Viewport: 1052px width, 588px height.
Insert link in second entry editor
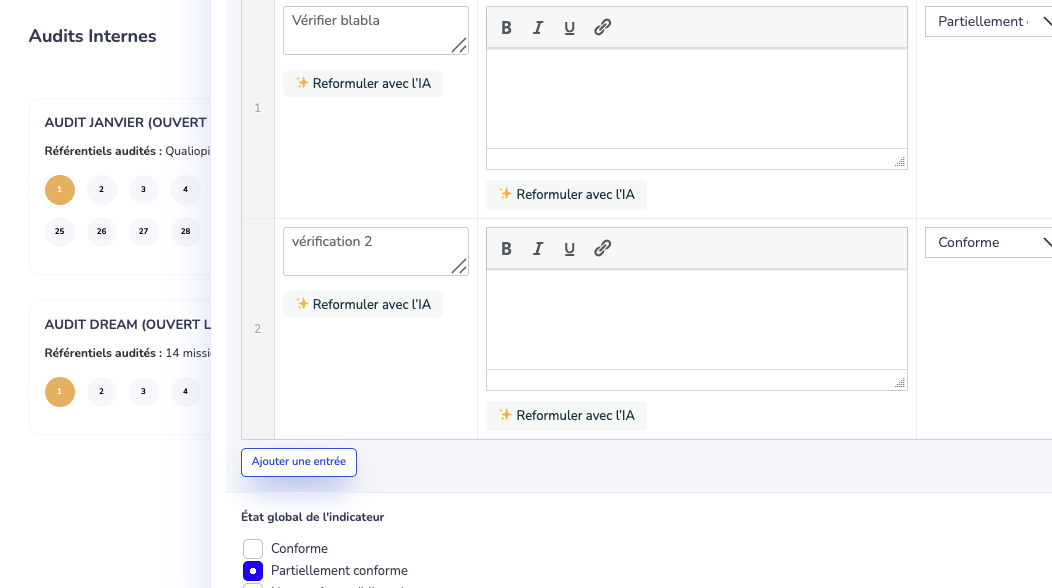click(602, 249)
